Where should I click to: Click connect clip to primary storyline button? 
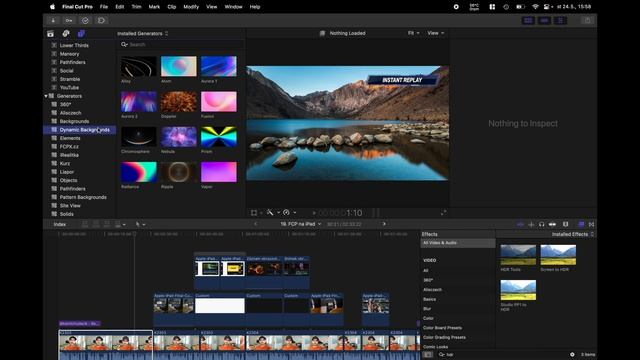tap(85, 224)
